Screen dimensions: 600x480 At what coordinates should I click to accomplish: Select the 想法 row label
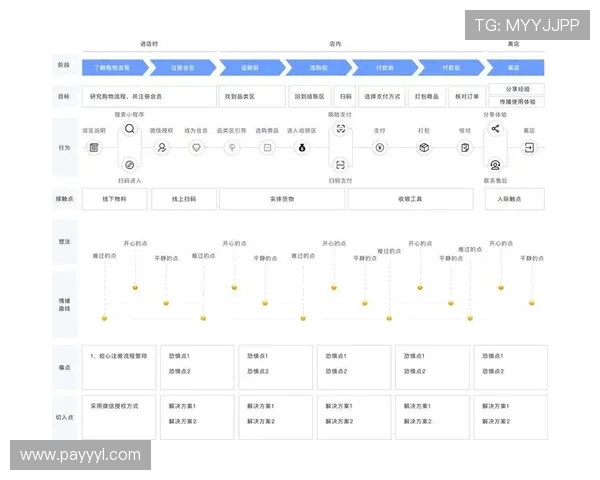pyautogui.click(x=64, y=242)
